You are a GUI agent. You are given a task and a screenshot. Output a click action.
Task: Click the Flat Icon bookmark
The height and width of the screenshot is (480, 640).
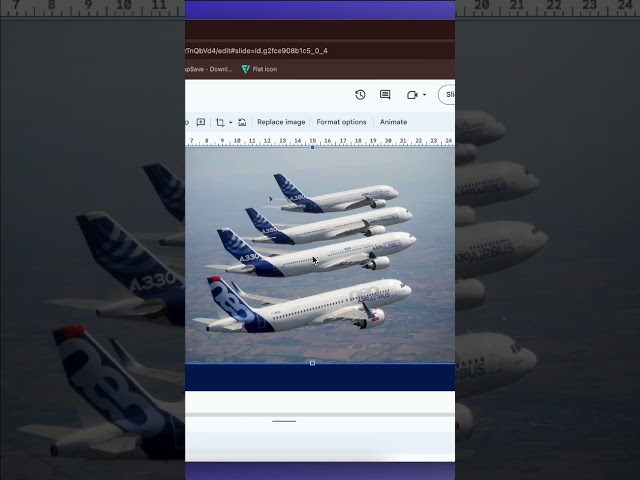click(260, 69)
